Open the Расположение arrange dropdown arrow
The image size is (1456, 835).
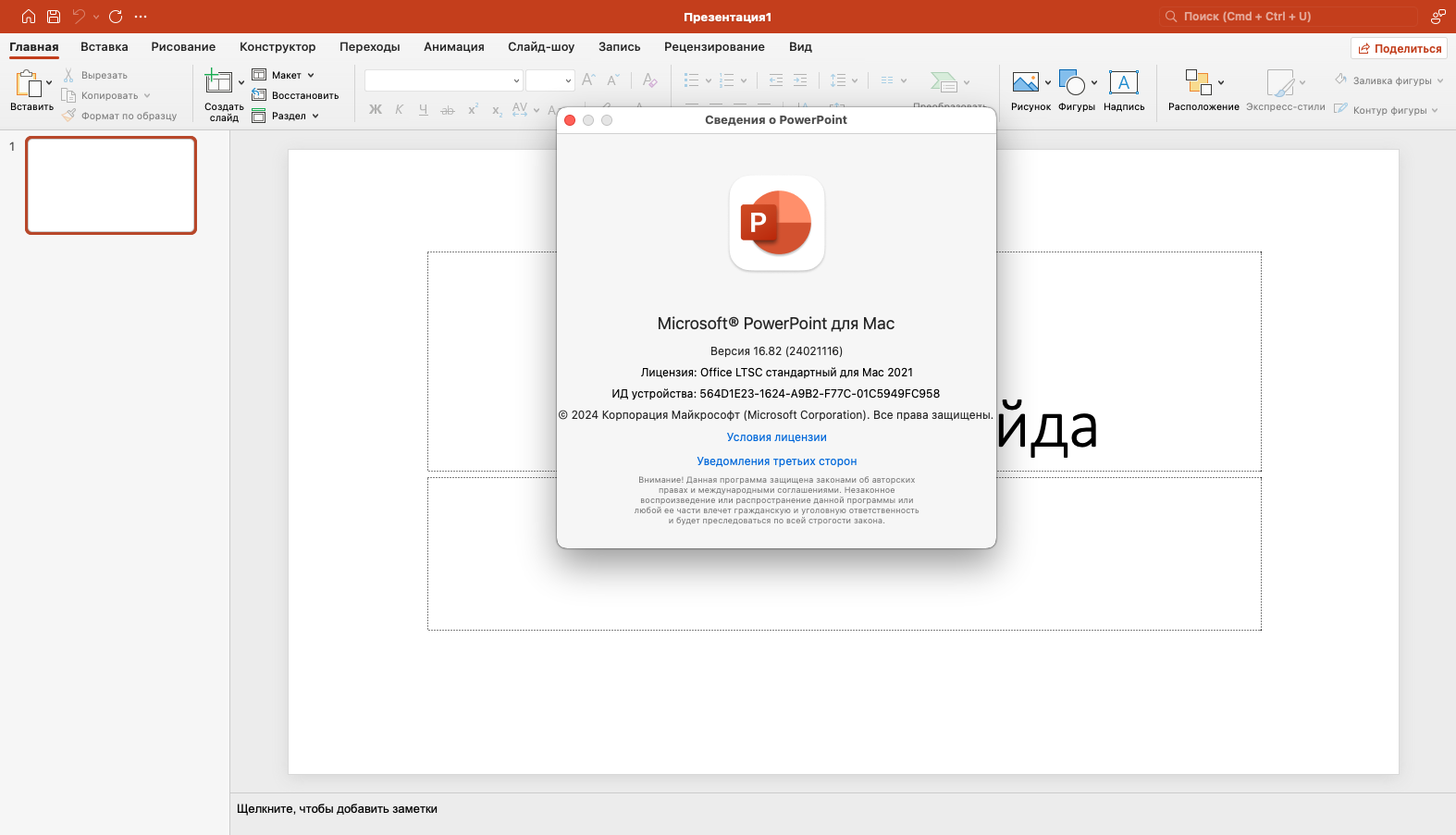point(1221,82)
